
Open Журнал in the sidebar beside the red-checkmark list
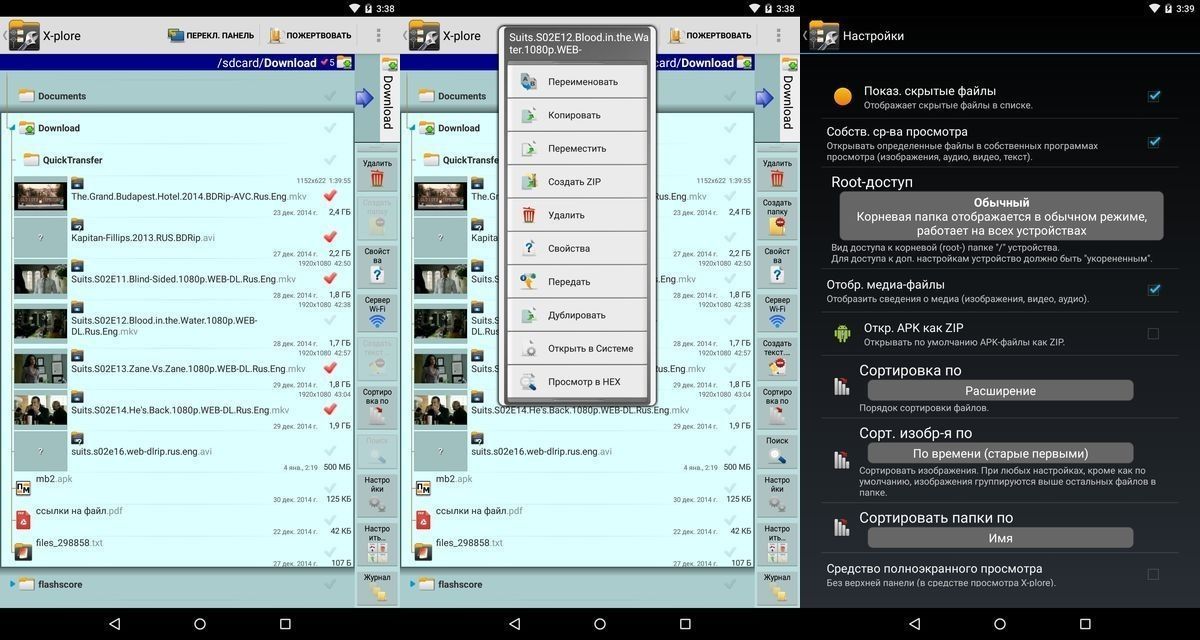[x=377, y=587]
